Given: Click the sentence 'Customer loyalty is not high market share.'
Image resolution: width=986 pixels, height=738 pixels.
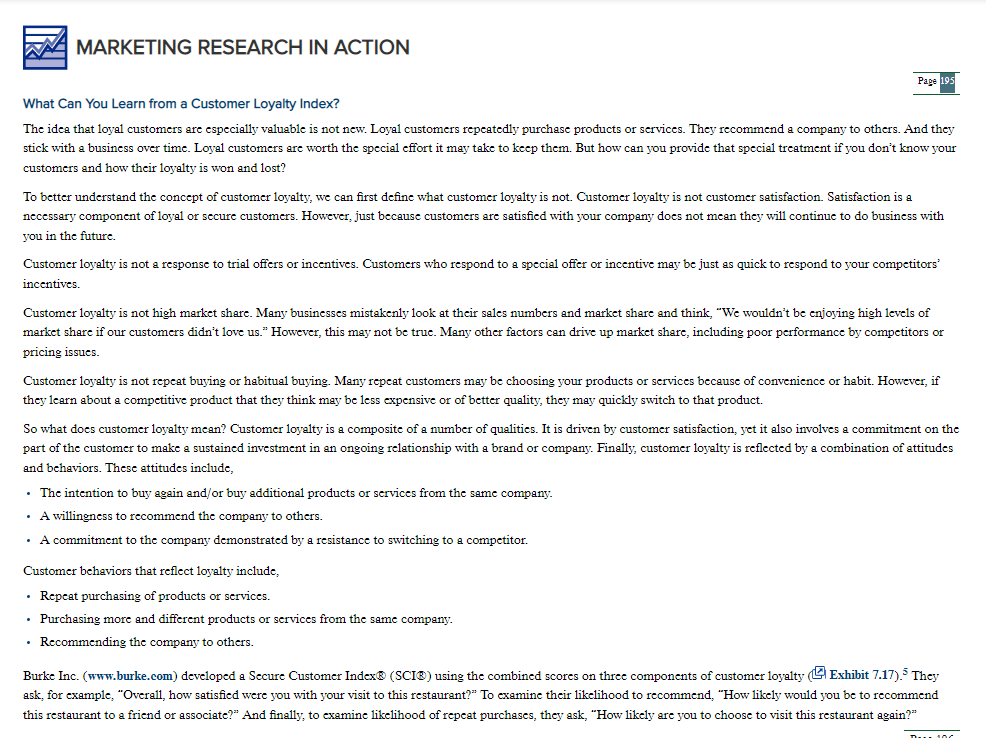Looking at the screenshot, I should coord(138,313).
